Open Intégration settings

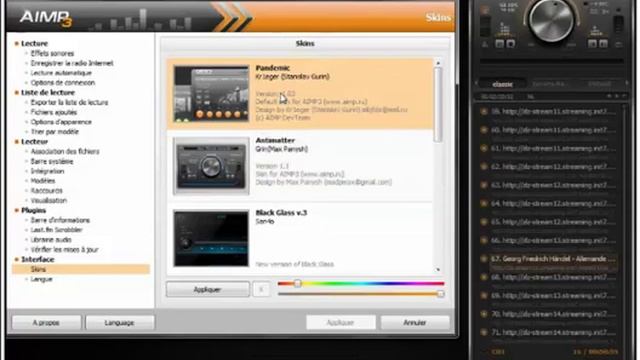[x=47, y=171]
